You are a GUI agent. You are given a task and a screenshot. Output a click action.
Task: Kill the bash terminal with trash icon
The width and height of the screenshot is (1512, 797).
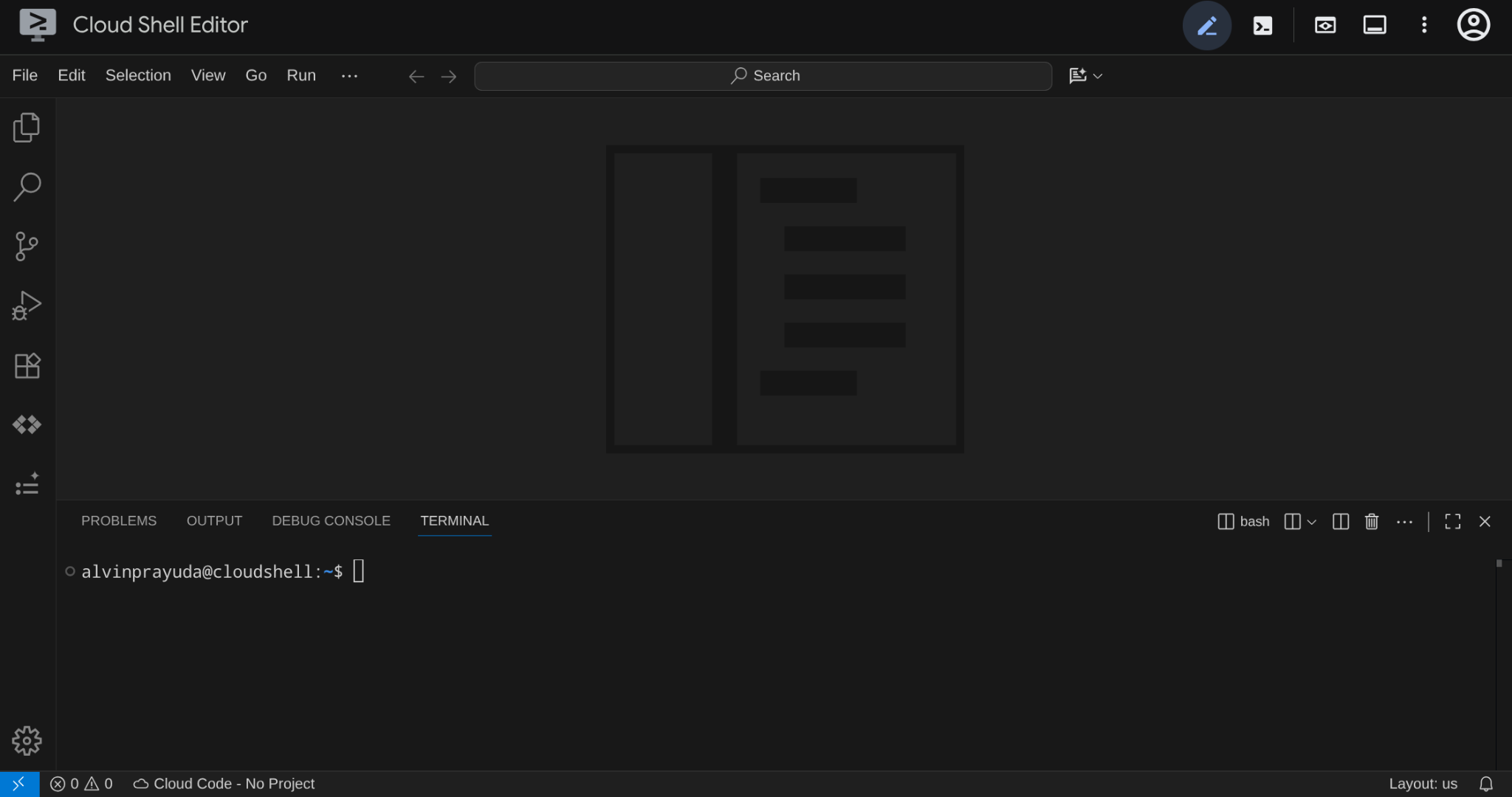(x=1372, y=522)
